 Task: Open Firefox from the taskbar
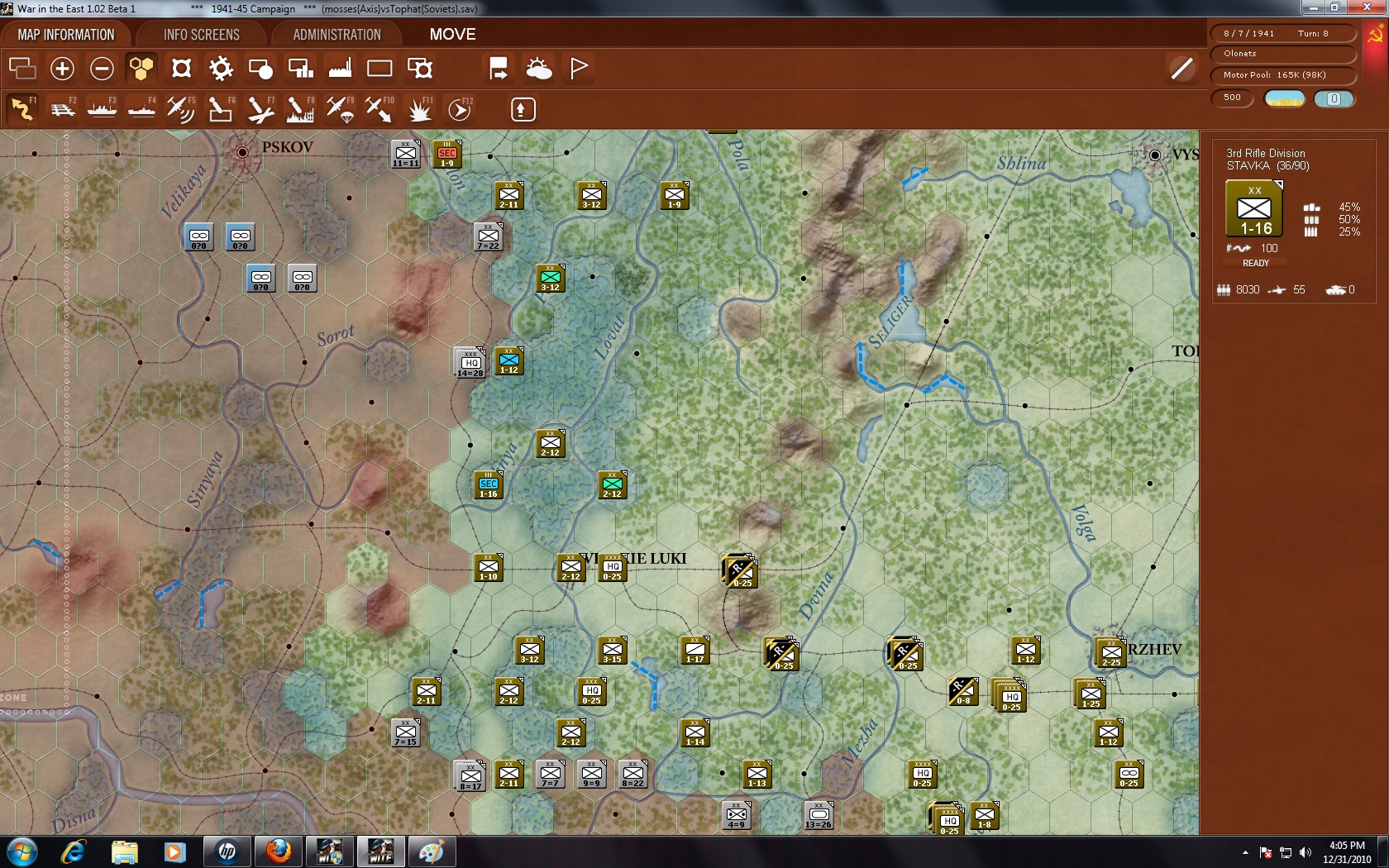tap(279, 851)
